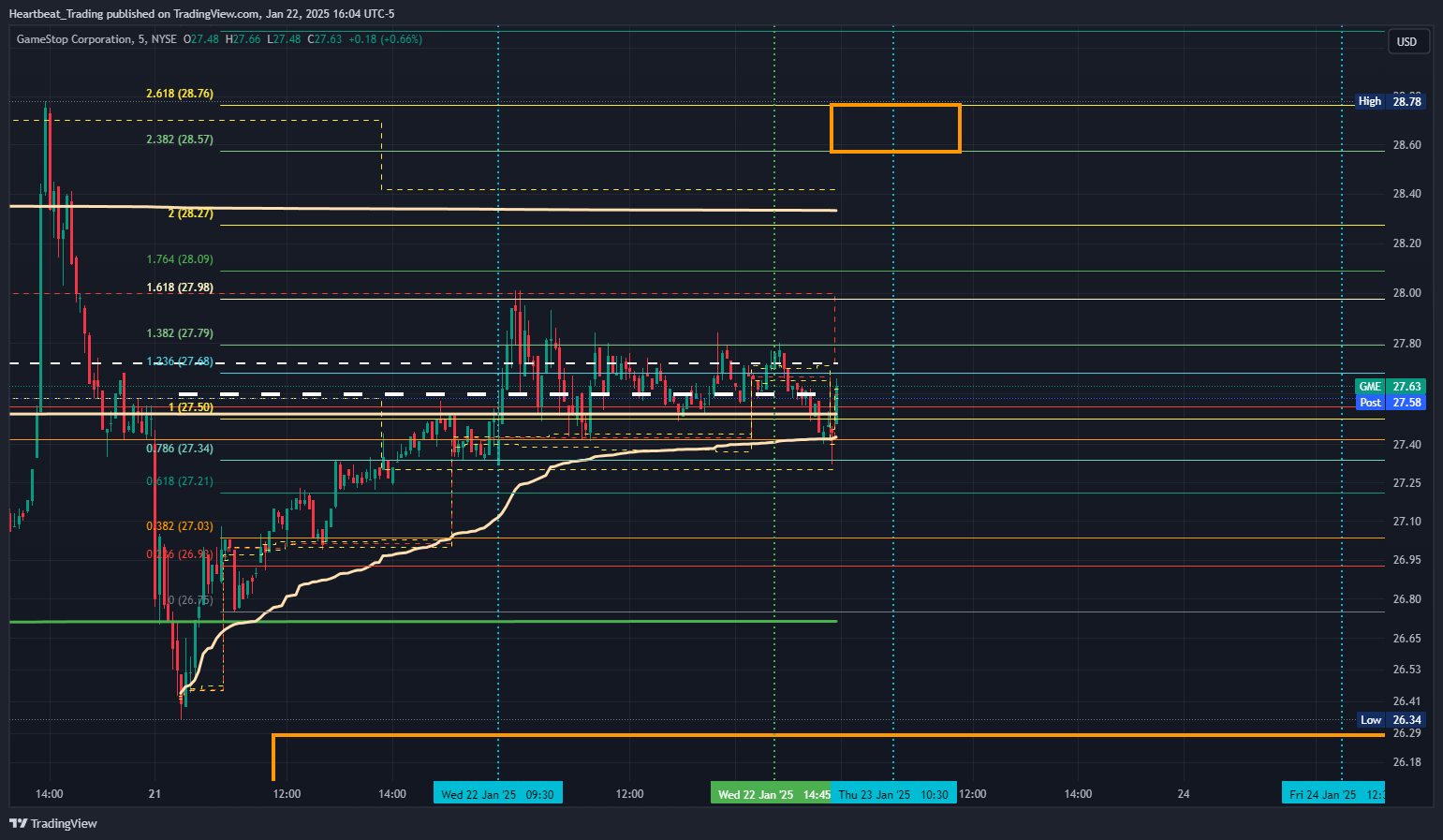Click 26.95 on the price axis
The height and width of the screenshot is (840, 1443).
coord(1406,560)
